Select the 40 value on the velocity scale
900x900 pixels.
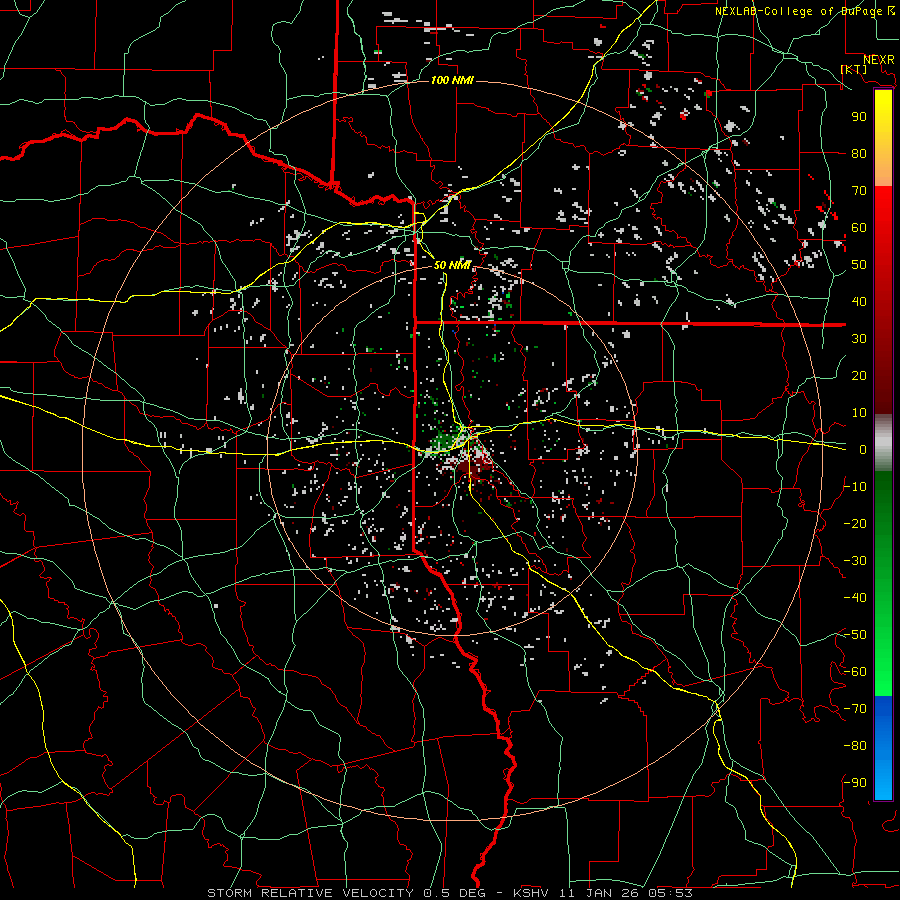point(859,302)
